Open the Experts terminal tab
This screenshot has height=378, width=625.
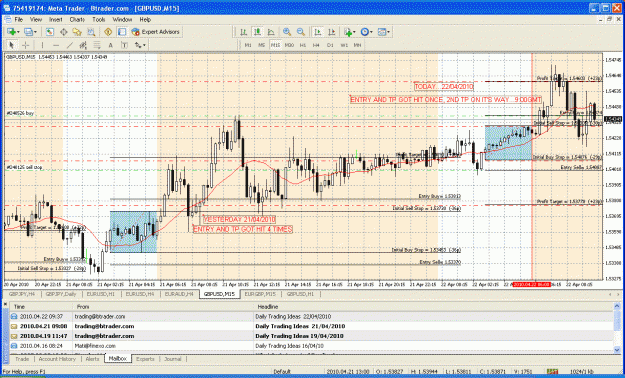coord(145,359)
